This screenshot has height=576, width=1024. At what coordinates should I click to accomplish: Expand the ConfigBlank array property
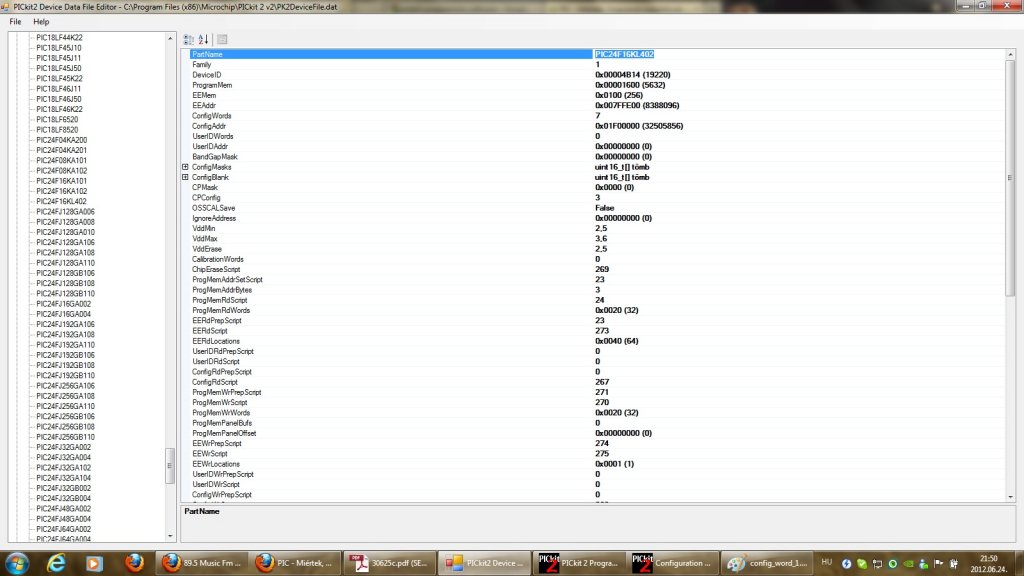[x=185, y=177]
